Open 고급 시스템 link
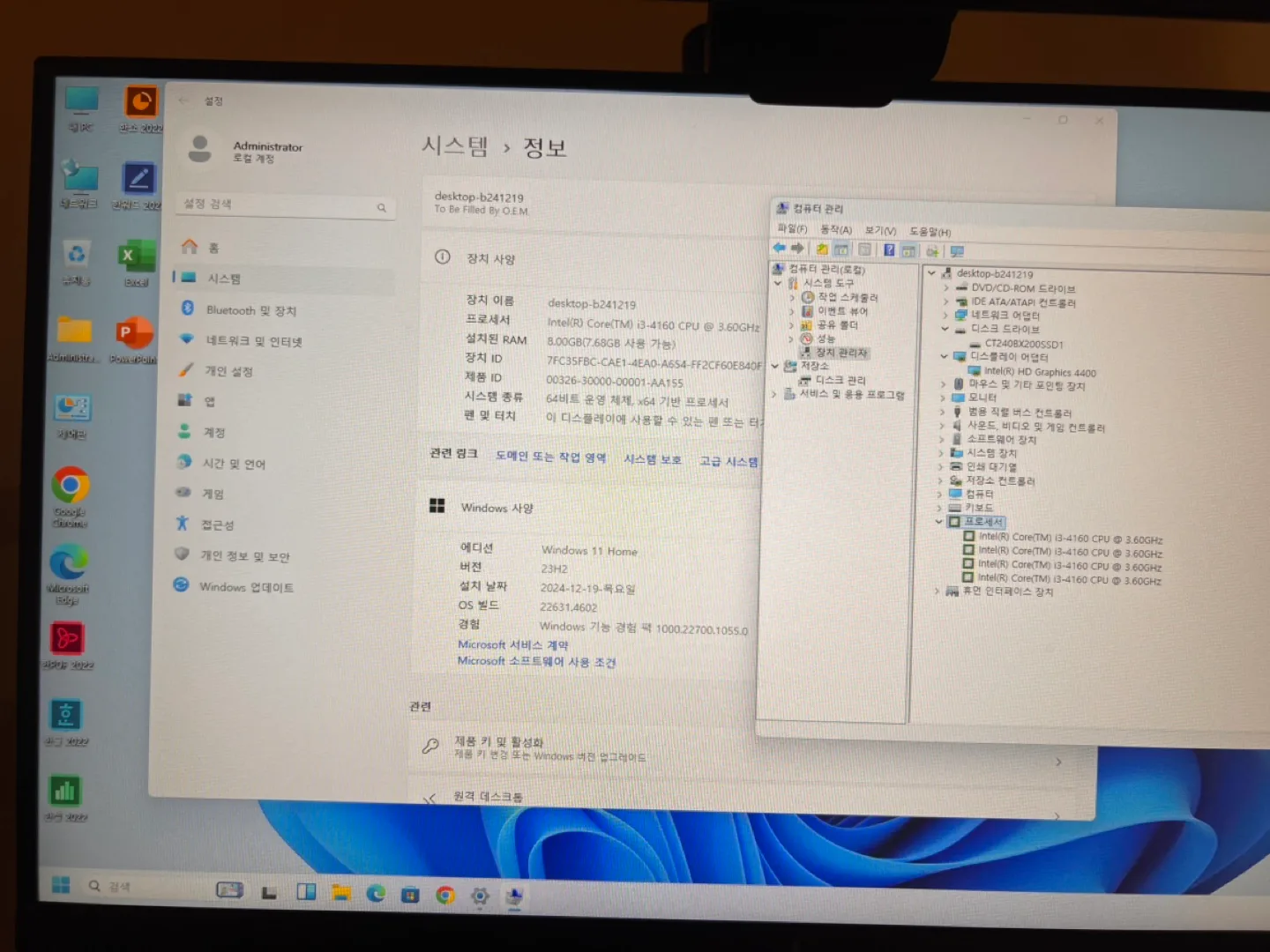The width and height of the screenshot is (1270, 952). point(728,461)
